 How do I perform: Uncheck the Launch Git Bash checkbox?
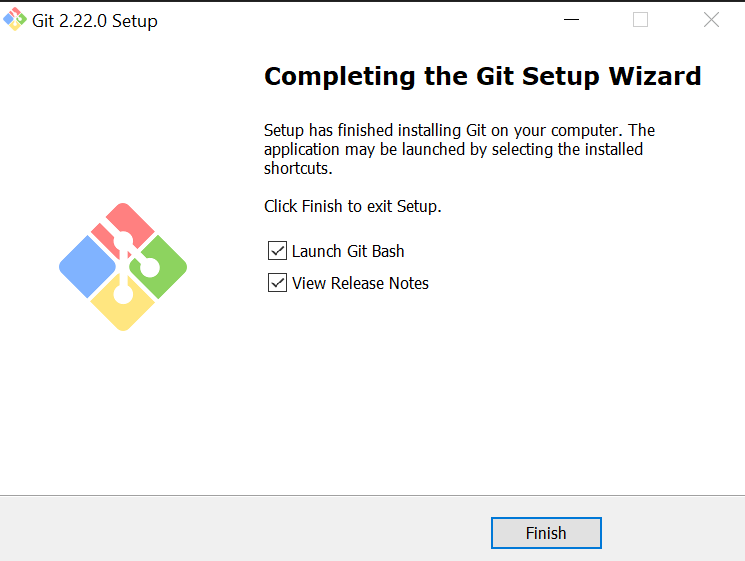(277, 251)
